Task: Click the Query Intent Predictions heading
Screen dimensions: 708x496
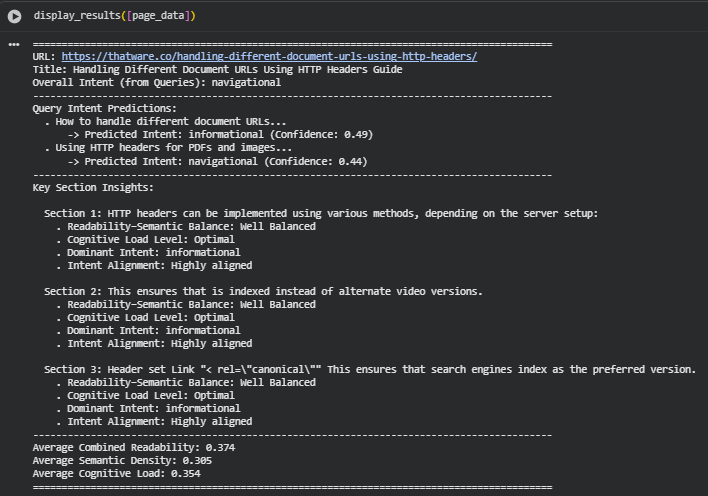Action: (x=104, y=108)
